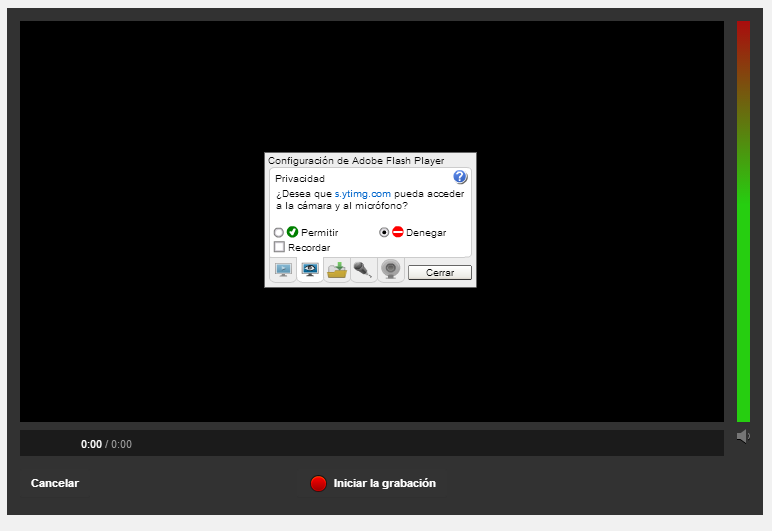Click the s.ytimg.com link
The width and height of the screenshot is (772, 531).
pos(362,194)
